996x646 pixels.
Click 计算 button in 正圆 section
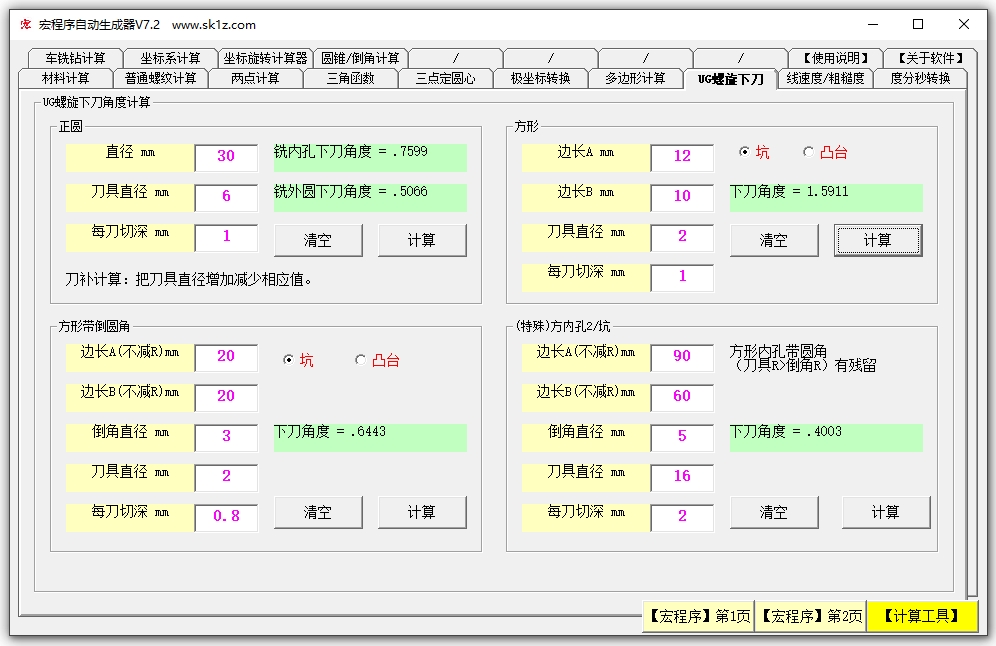(422, 240)
